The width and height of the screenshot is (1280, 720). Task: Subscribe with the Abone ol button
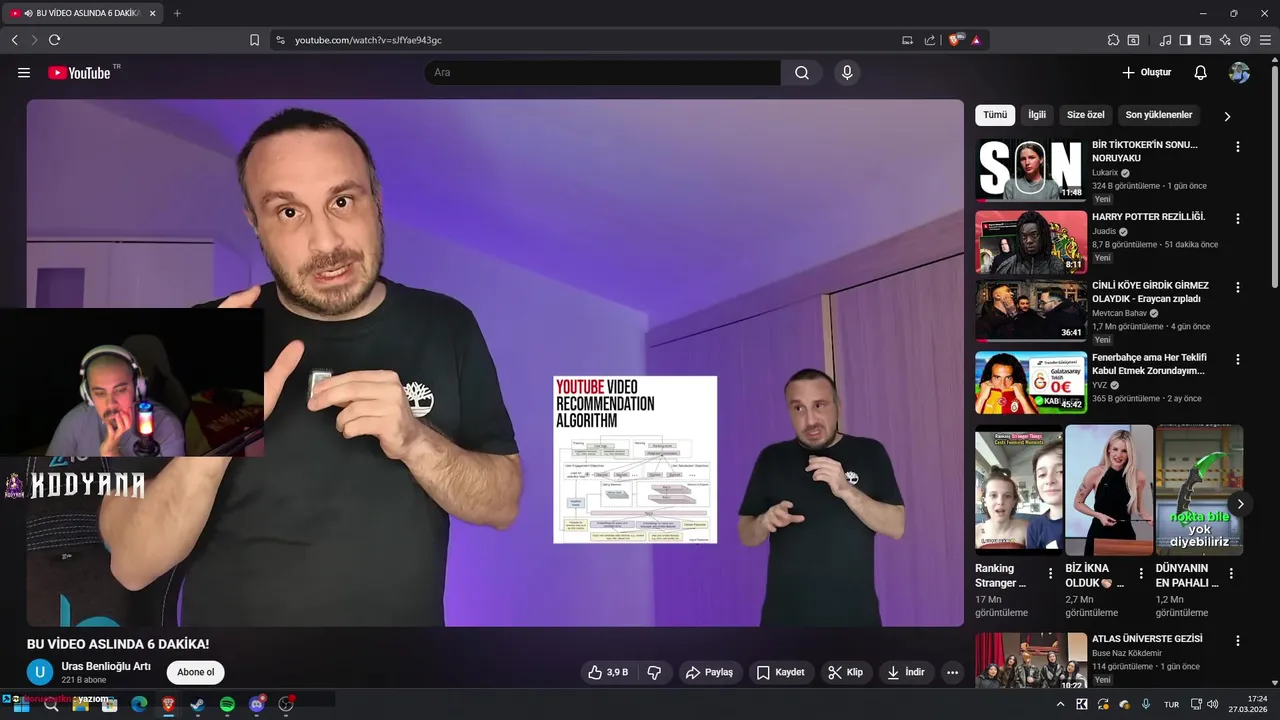(196, 673)
